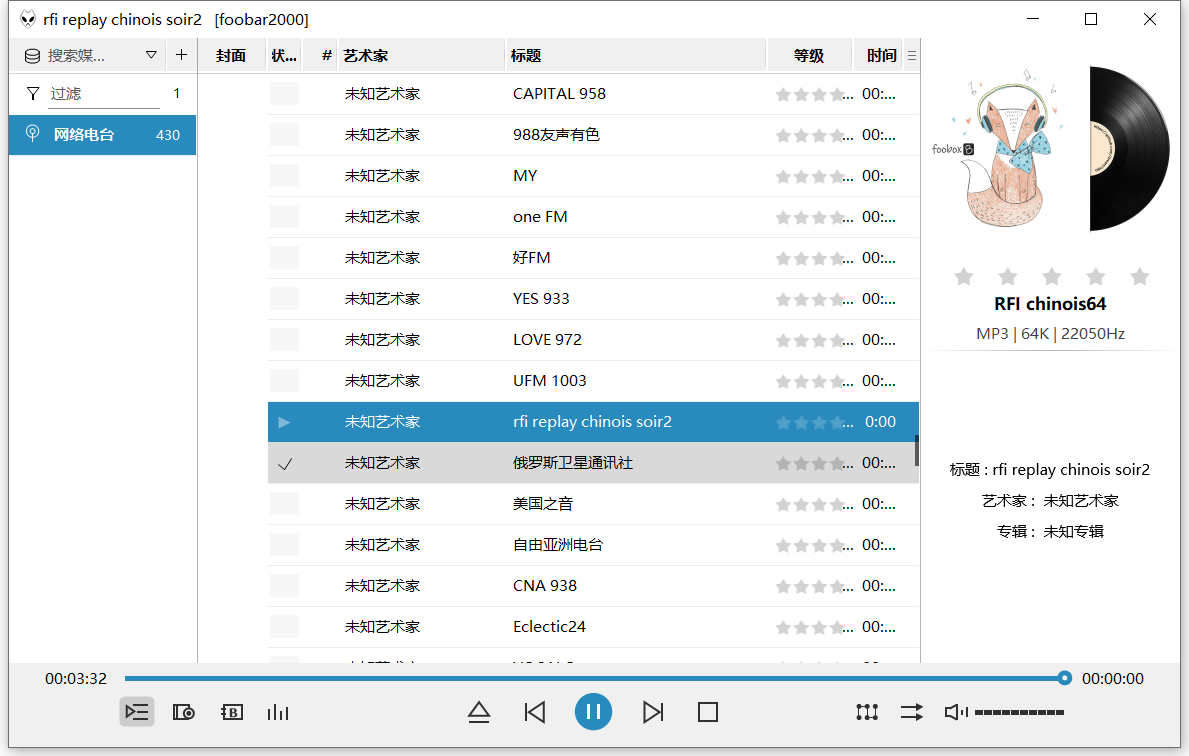Pause the current playback
The height and width of the screenshot is (756, 1189).
593,712
